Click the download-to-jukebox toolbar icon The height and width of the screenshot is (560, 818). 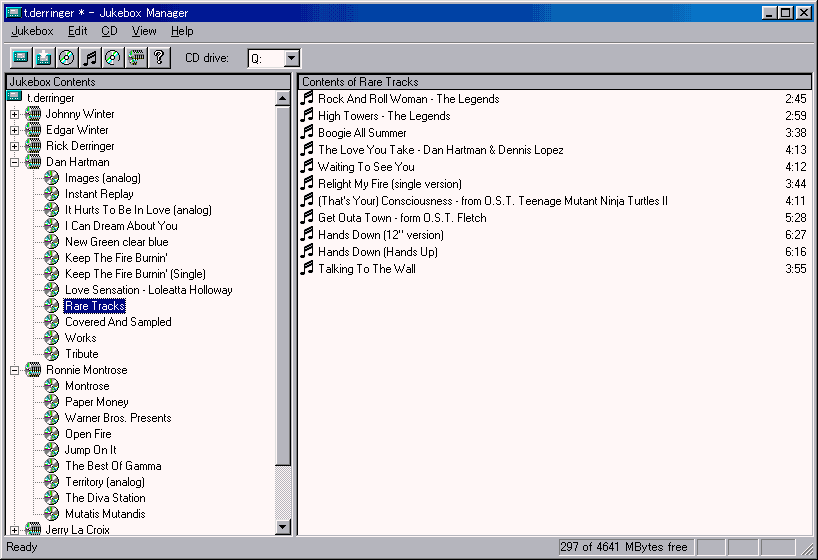click(x=43, y=58)
